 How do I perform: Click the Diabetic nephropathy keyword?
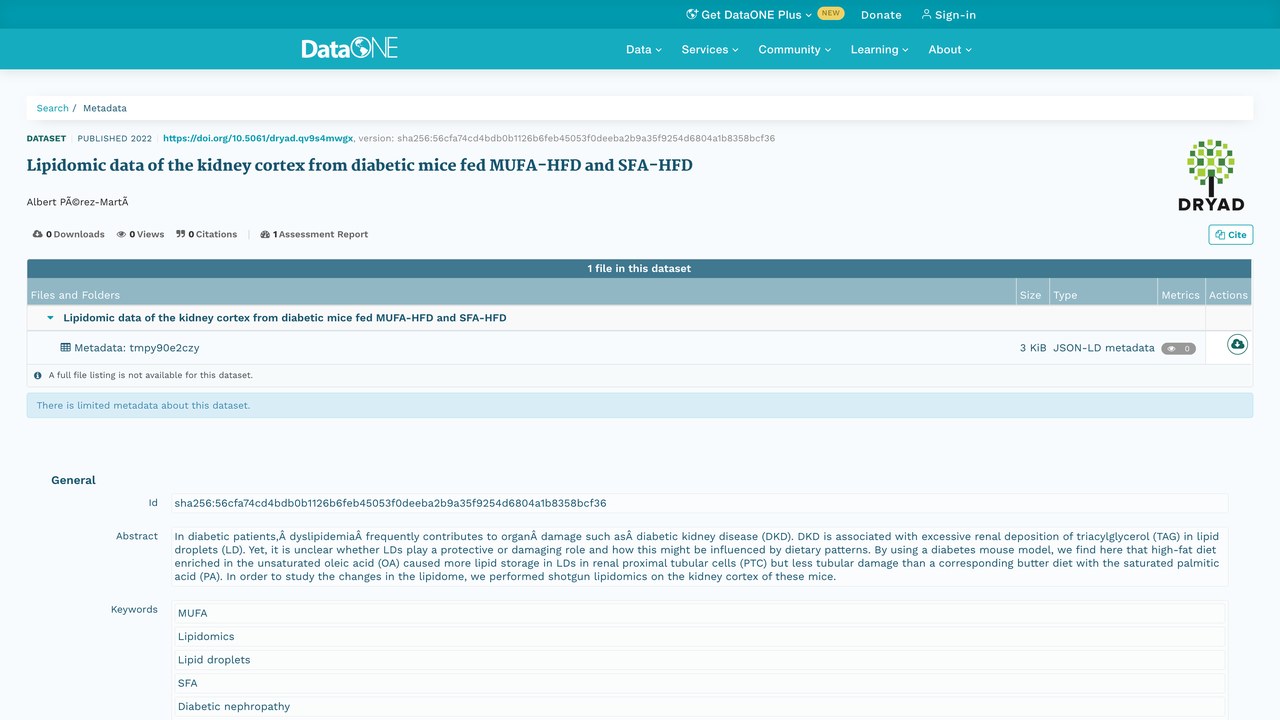[x=698, y=706]
